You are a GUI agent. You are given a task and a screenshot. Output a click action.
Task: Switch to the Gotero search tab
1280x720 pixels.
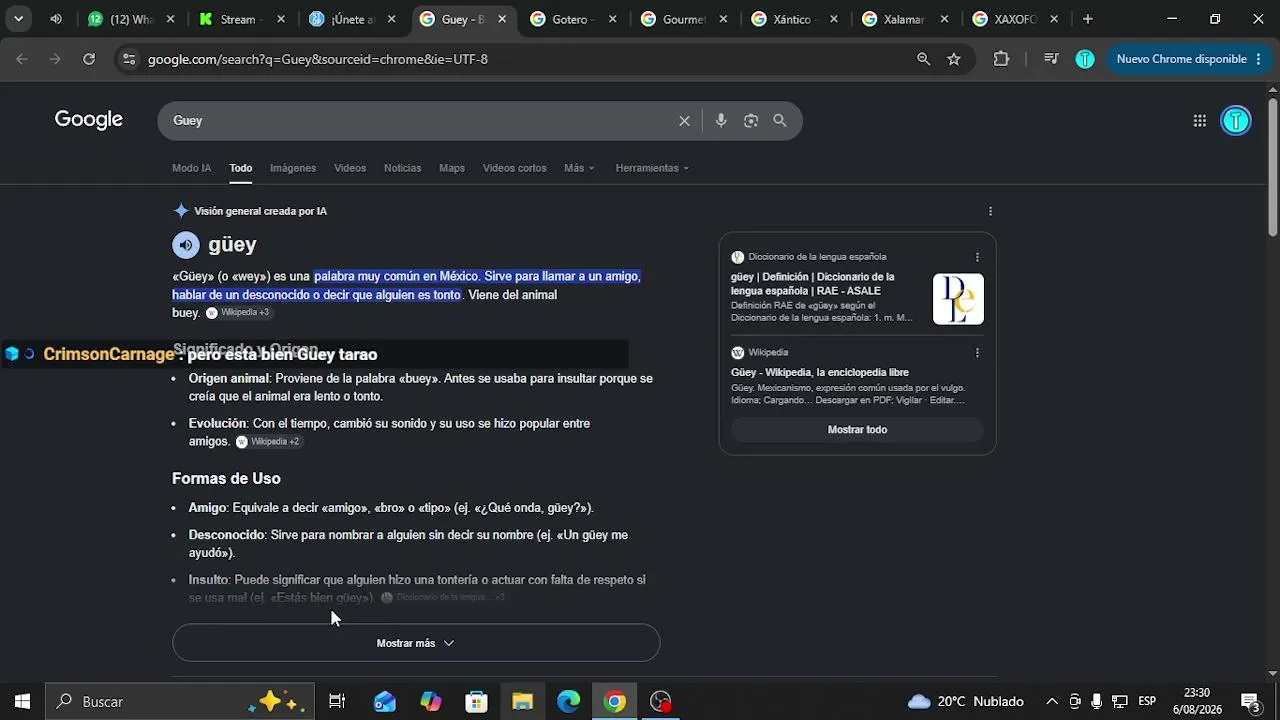coord(574,19)
